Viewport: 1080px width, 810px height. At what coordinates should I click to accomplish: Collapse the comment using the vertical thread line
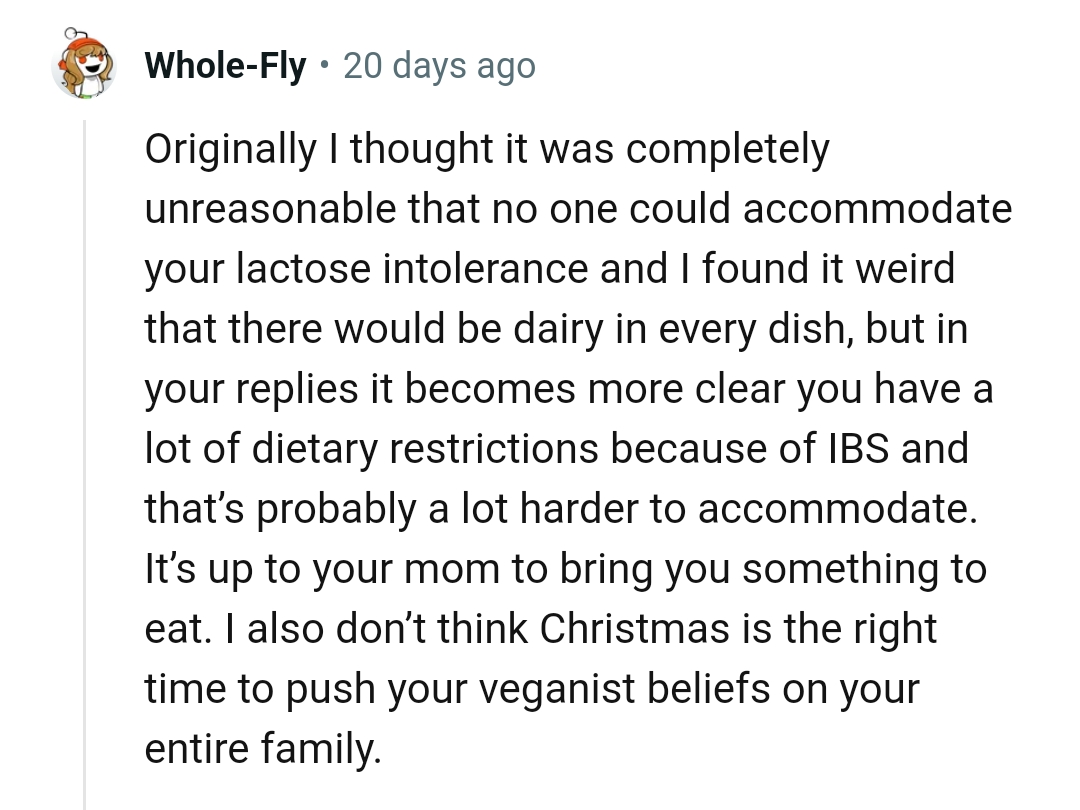[85, 460]
